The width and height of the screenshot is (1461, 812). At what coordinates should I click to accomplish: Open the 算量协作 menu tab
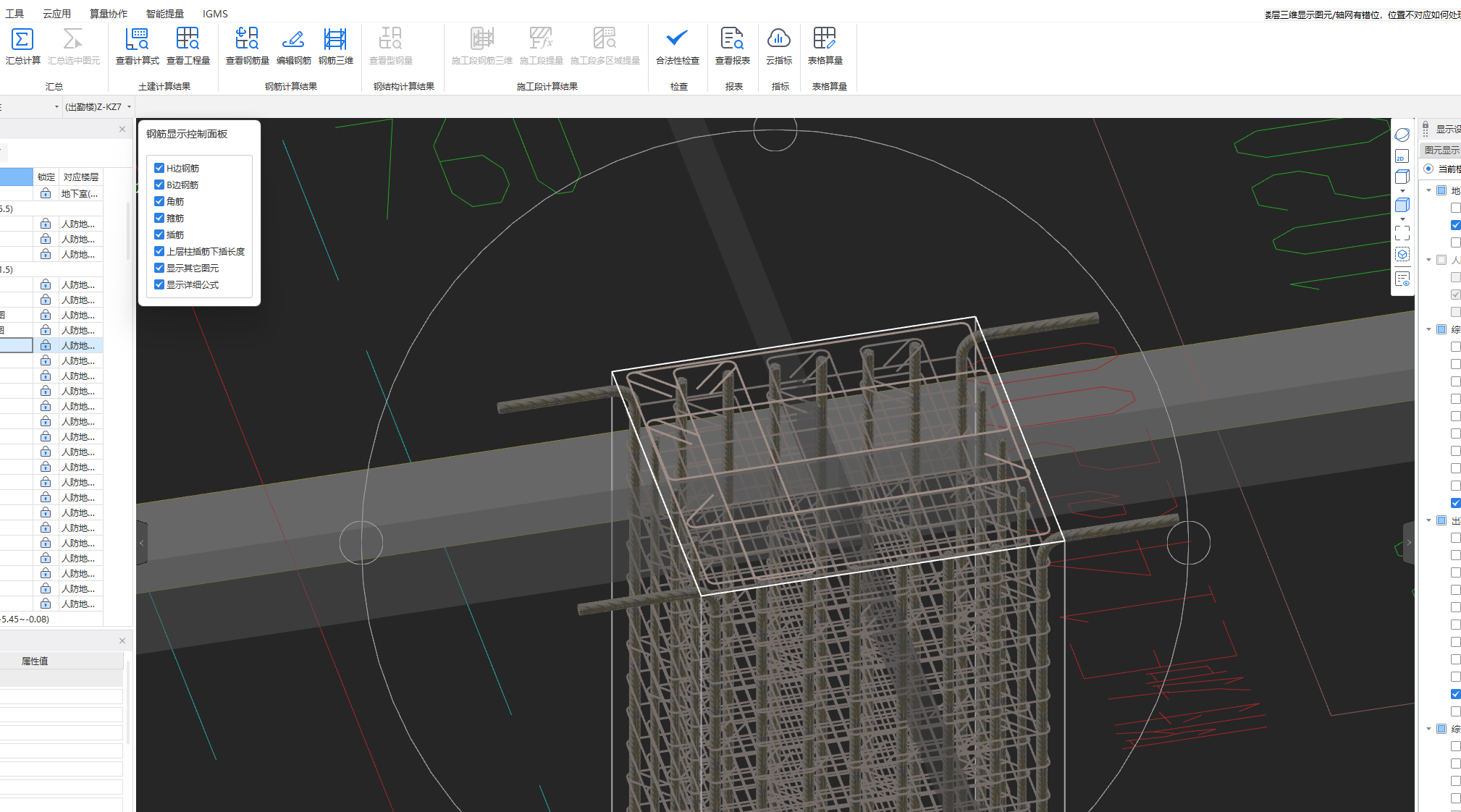(x=109, y=14)
